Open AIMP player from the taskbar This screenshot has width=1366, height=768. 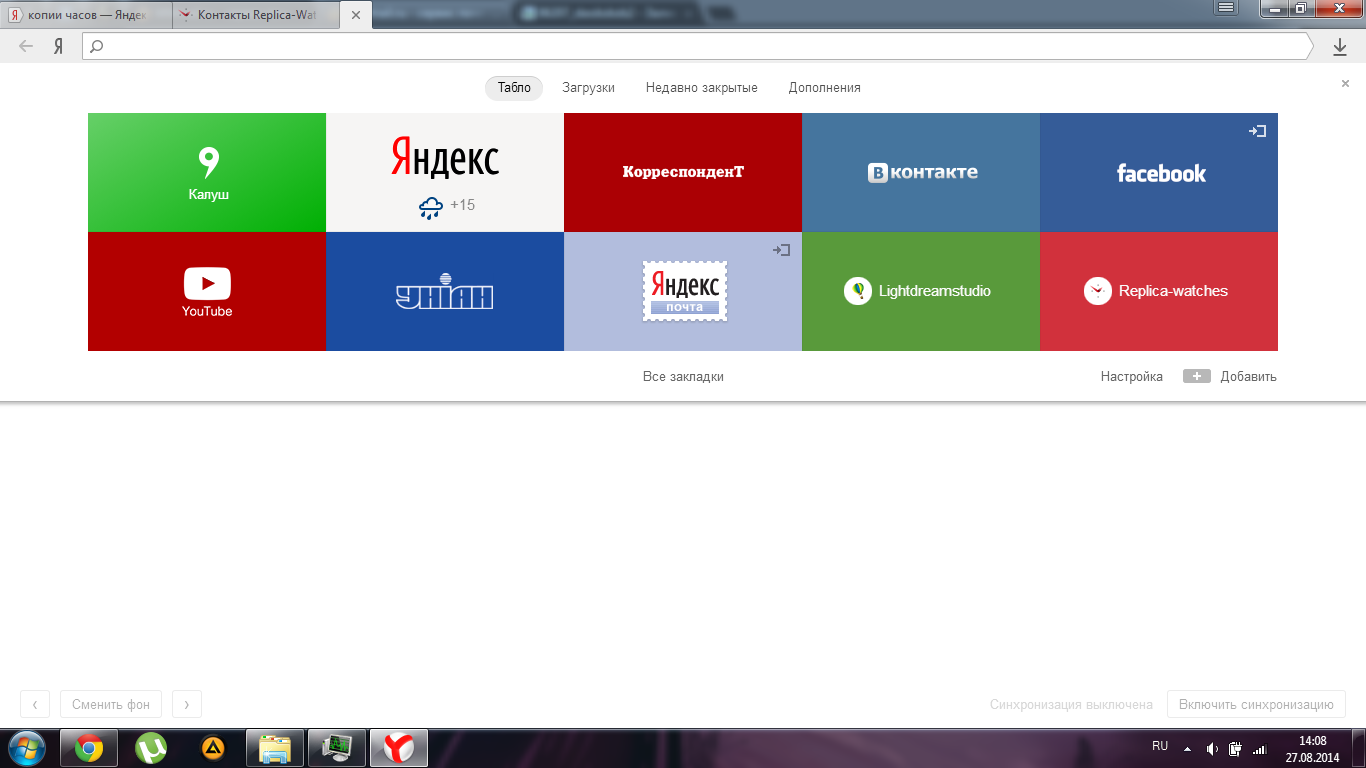pos(213,748)
